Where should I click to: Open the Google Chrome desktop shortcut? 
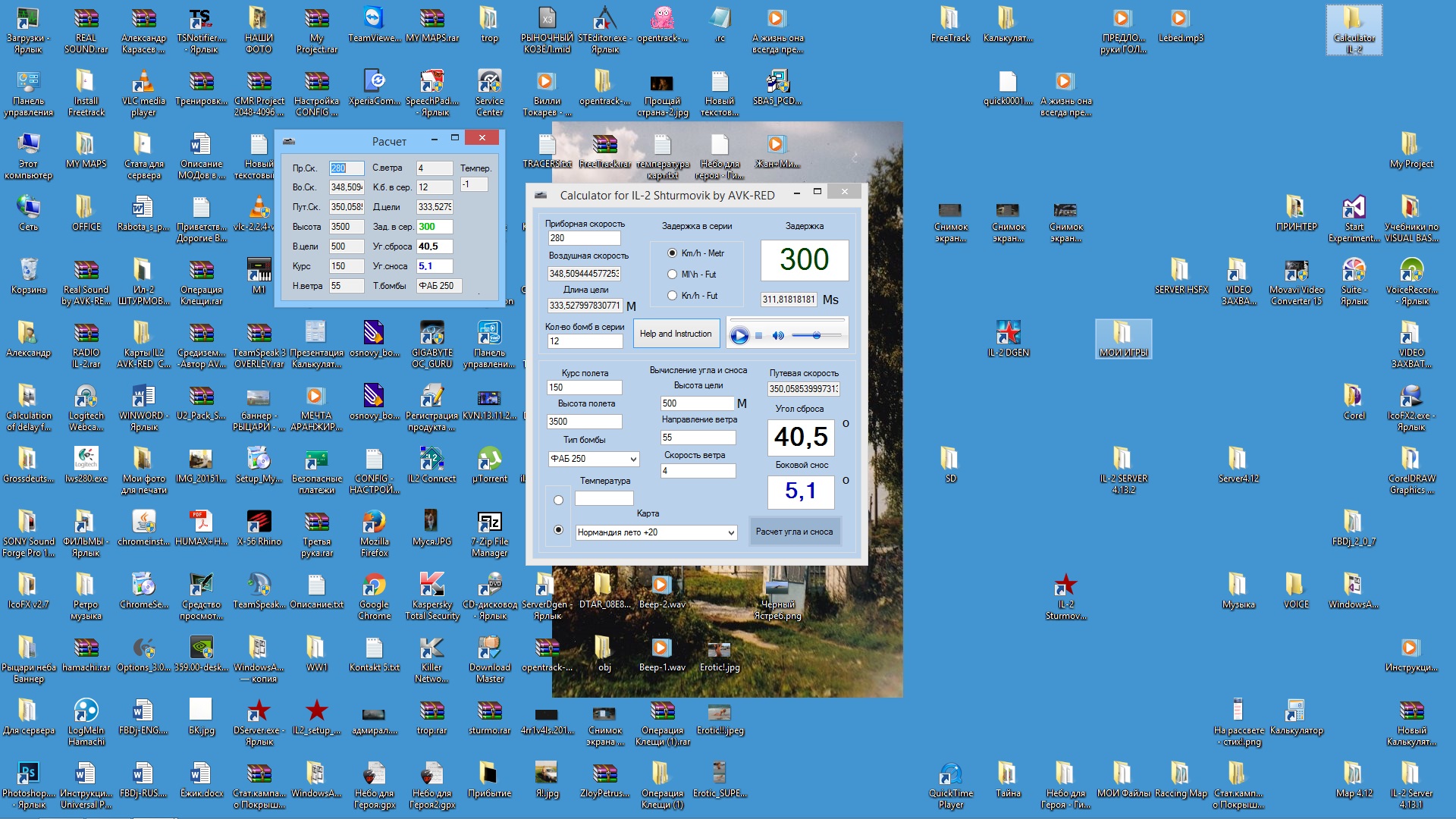[374, 585]
